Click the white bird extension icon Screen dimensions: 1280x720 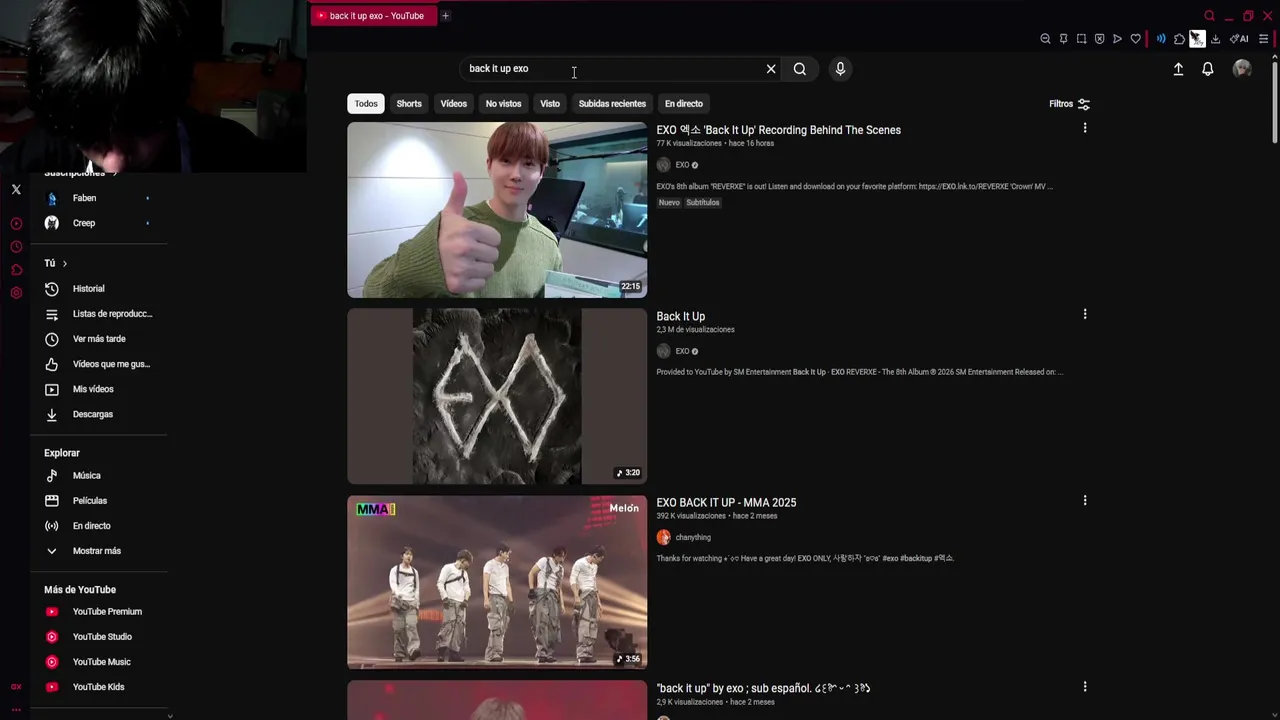[x=1197, y=39]
